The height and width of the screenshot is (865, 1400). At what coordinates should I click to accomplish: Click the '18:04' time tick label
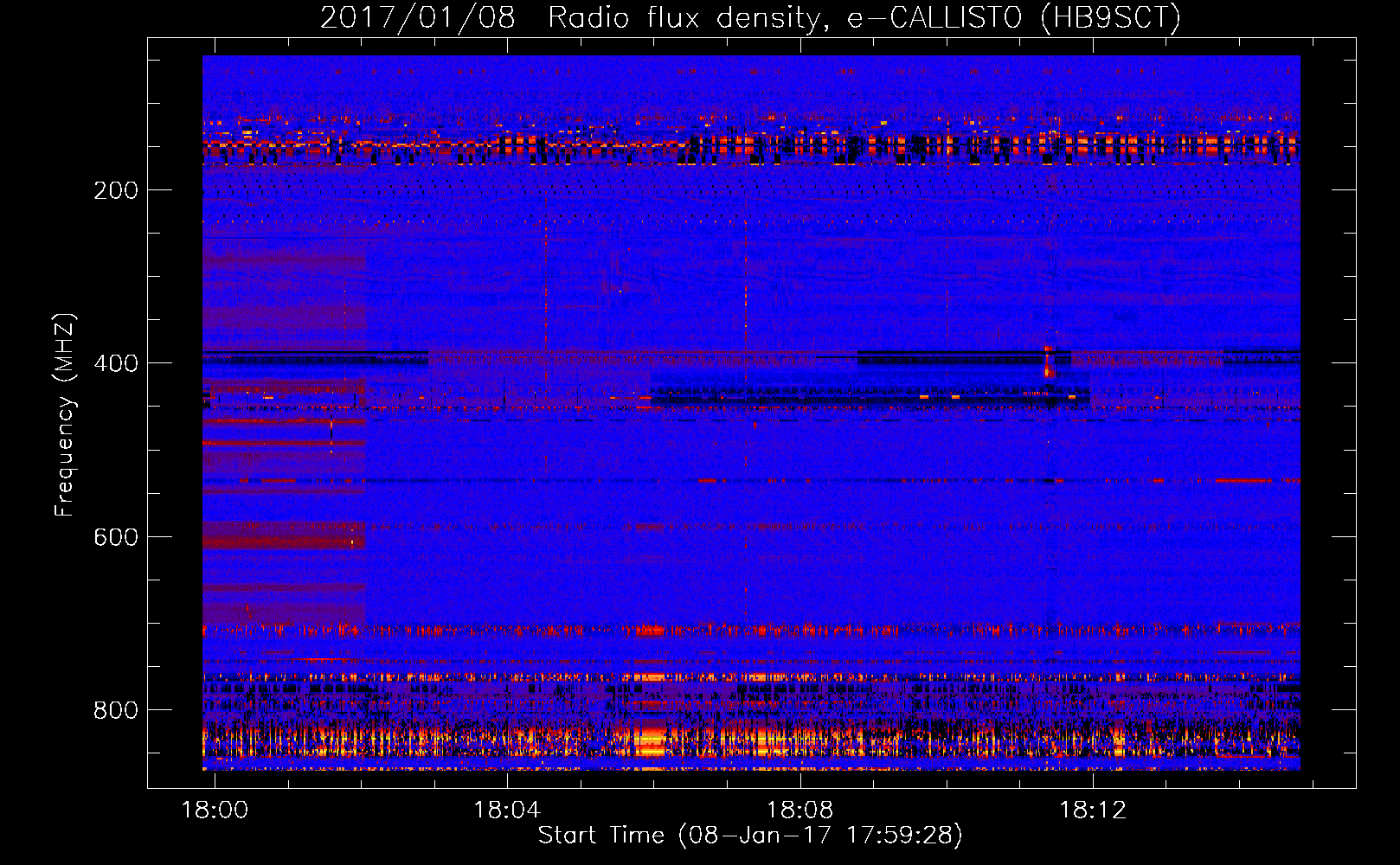click(x=507, y=810)
